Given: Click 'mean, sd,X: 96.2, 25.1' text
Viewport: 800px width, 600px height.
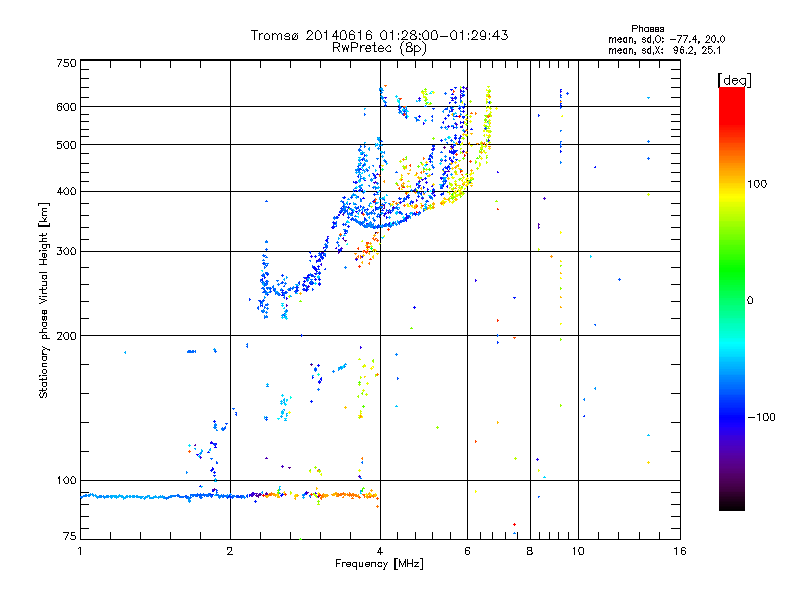Looking at the screenshot, I should [664, 51].
